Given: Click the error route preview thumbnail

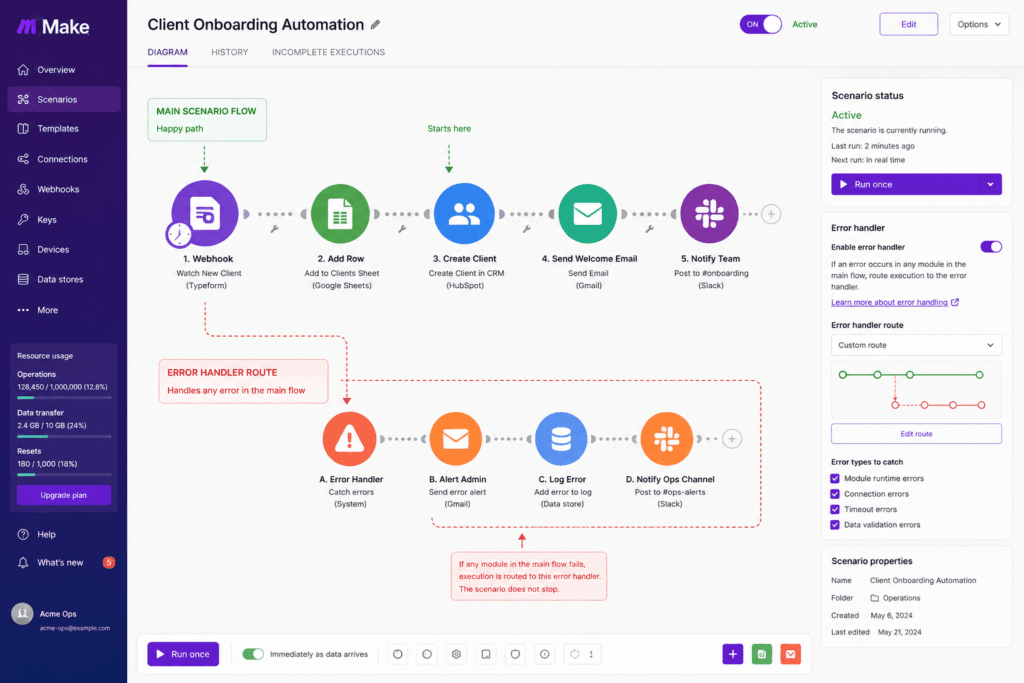Looking at the screenshot, I should [x=916, y=390].
